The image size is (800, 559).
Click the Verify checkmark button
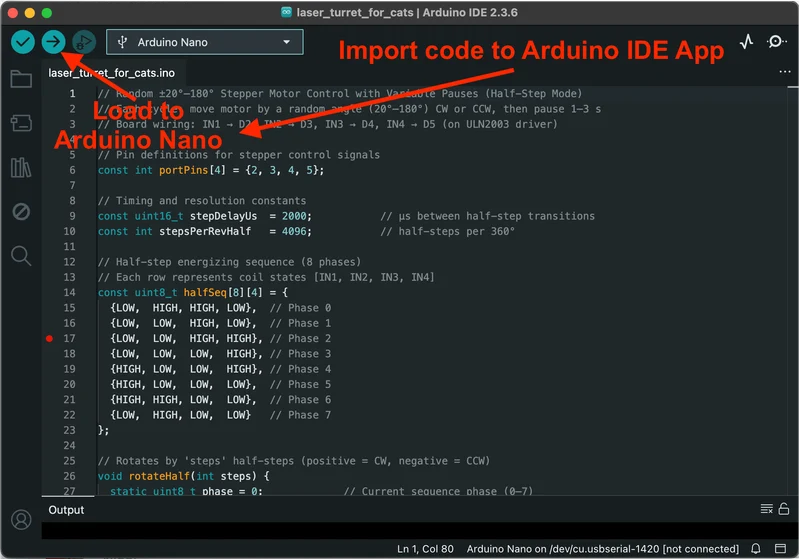(23, 42)
